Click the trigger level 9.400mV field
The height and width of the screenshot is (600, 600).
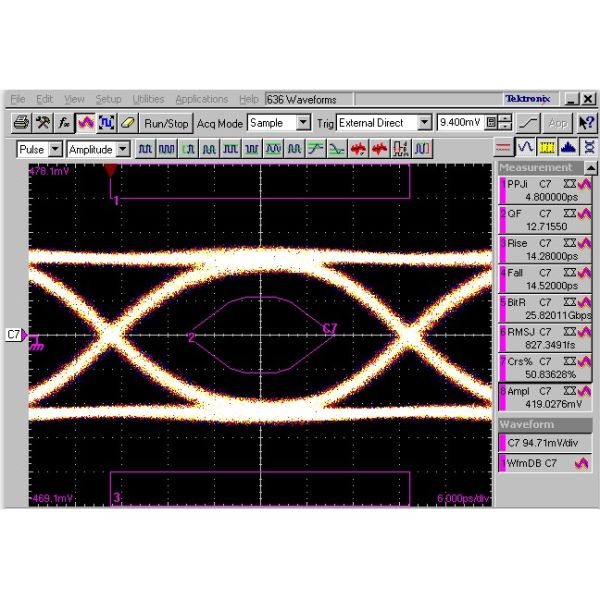[x=458, y=123]
